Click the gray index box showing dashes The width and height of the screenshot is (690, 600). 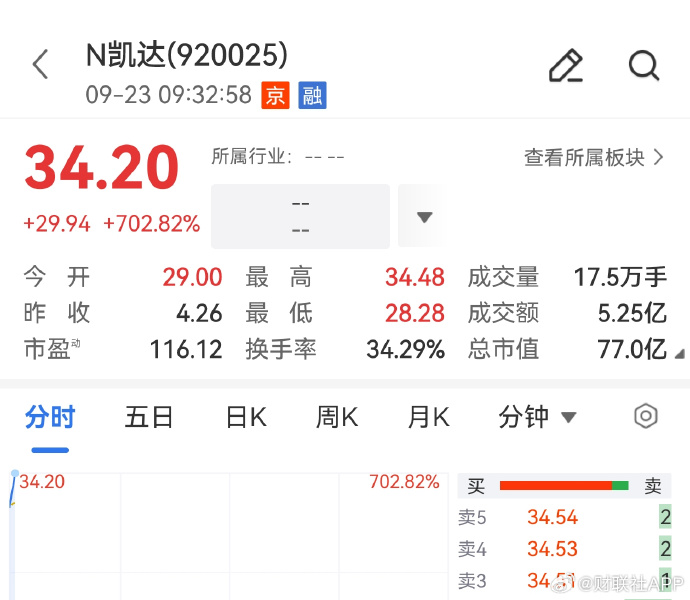click(301, 217)
